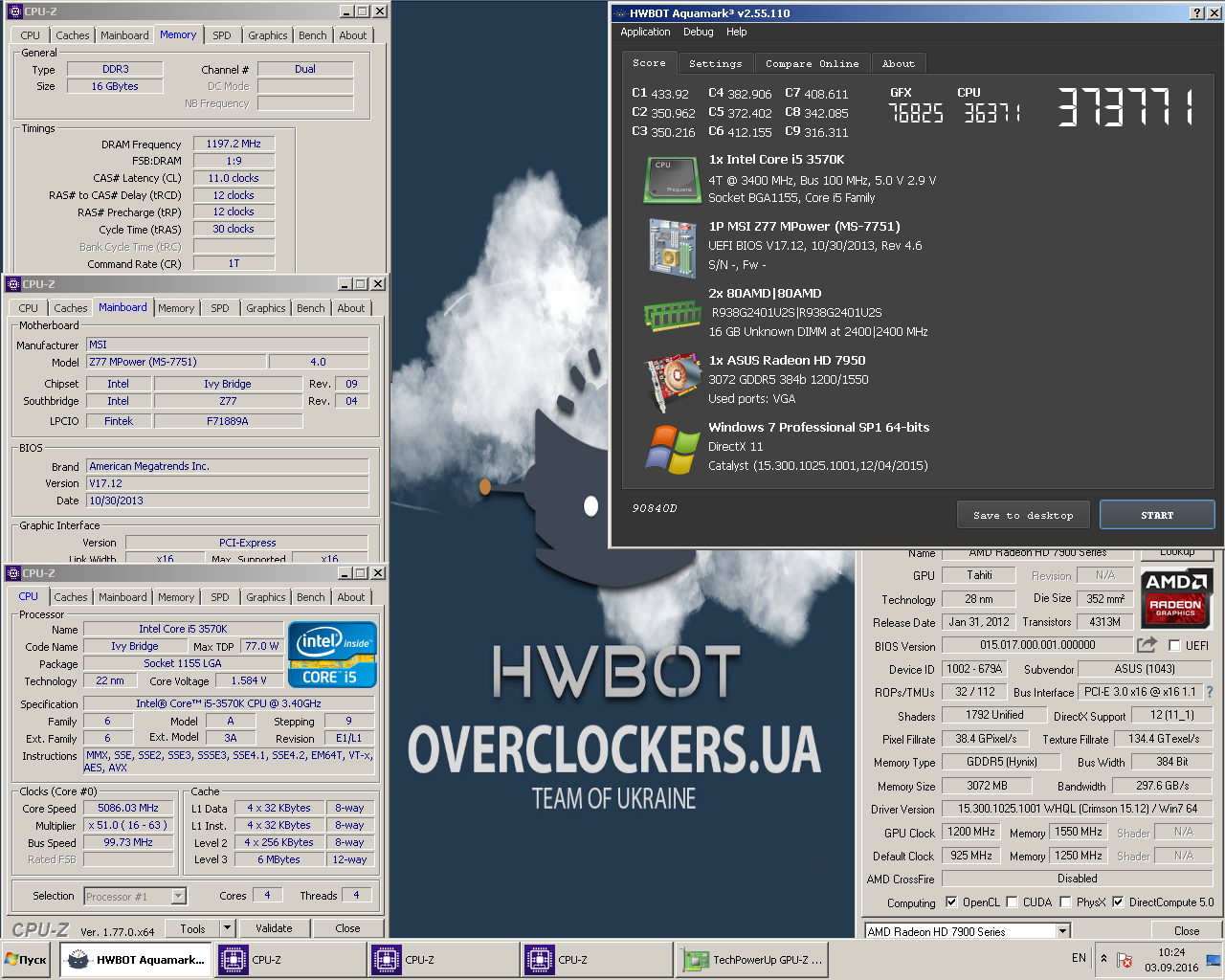
Task: Click the GPU-Z BIOS export share icon
Action: point(1147,645)
